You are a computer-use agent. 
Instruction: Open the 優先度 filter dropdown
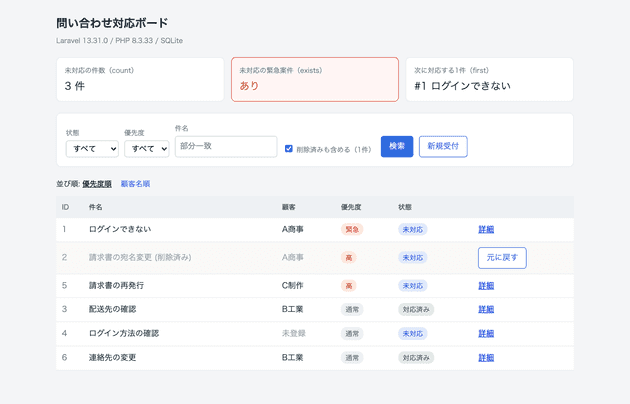click(147, 149)
